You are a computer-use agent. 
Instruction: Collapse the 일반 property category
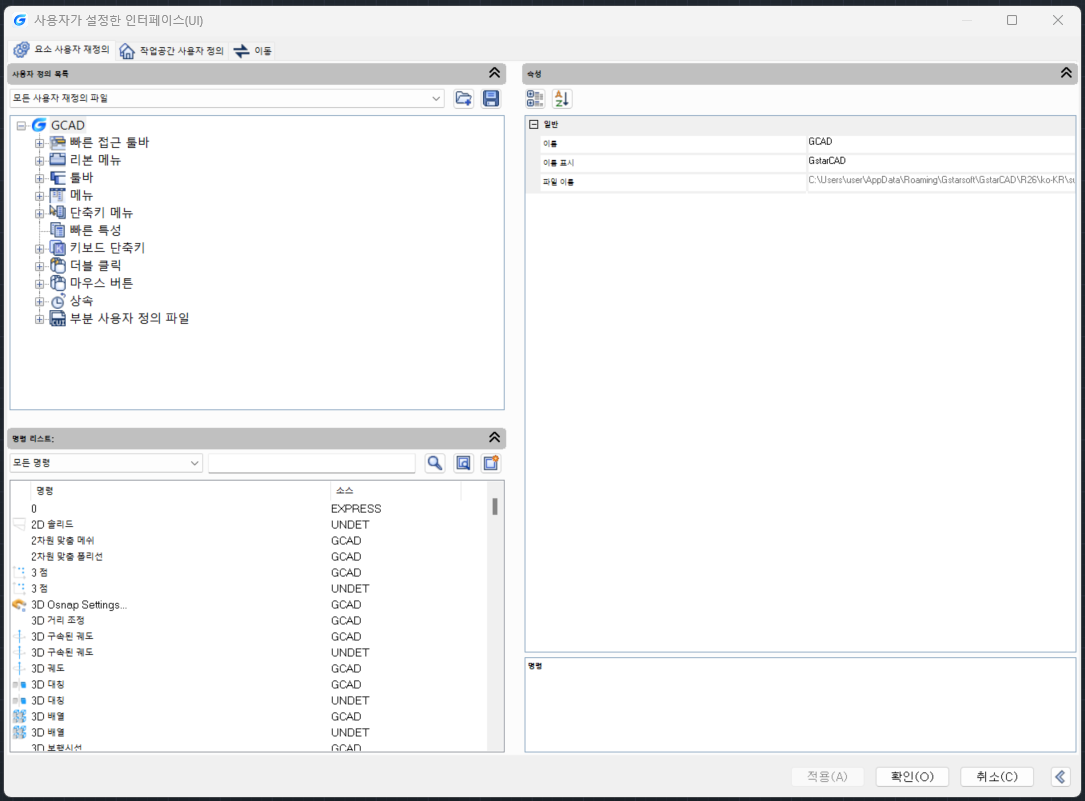(534, 124)
